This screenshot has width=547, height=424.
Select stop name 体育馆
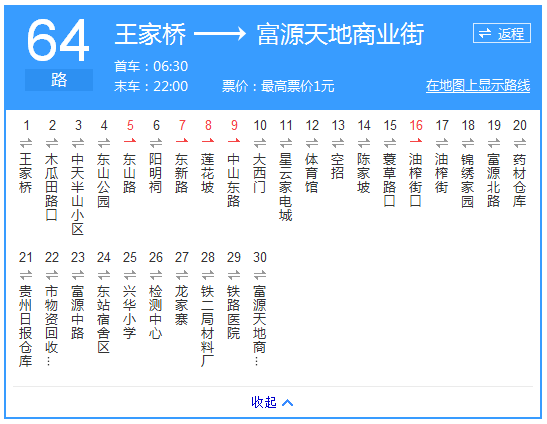tap(312, 173)
